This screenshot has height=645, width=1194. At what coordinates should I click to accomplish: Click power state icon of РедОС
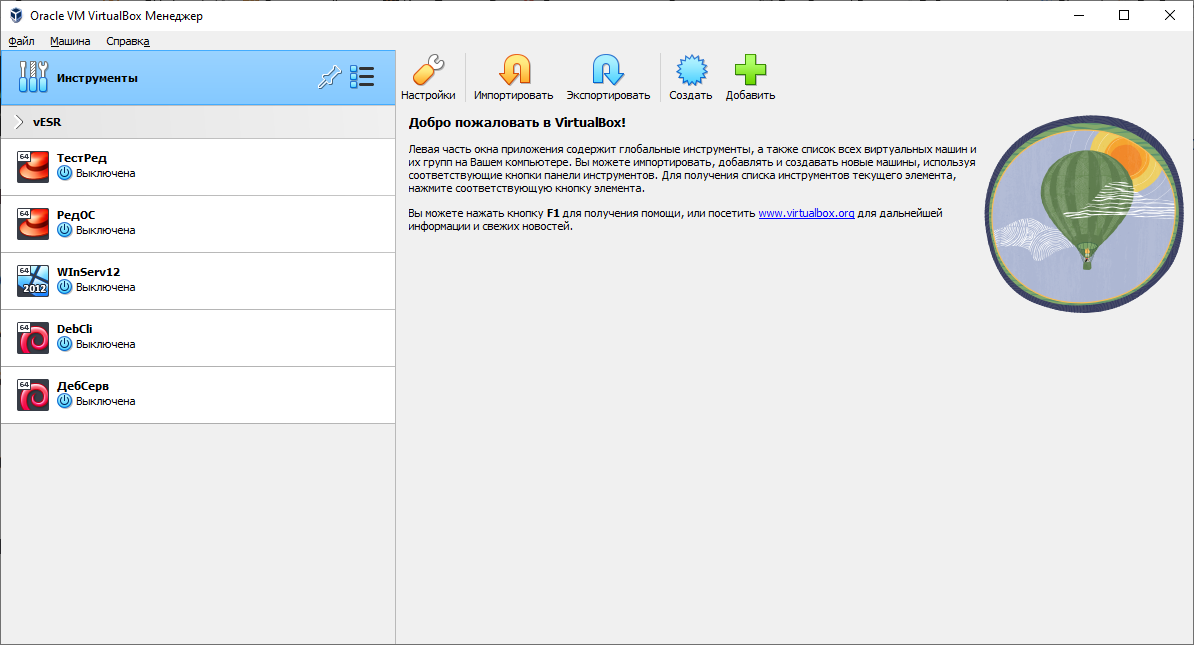[x=65, y=230]
